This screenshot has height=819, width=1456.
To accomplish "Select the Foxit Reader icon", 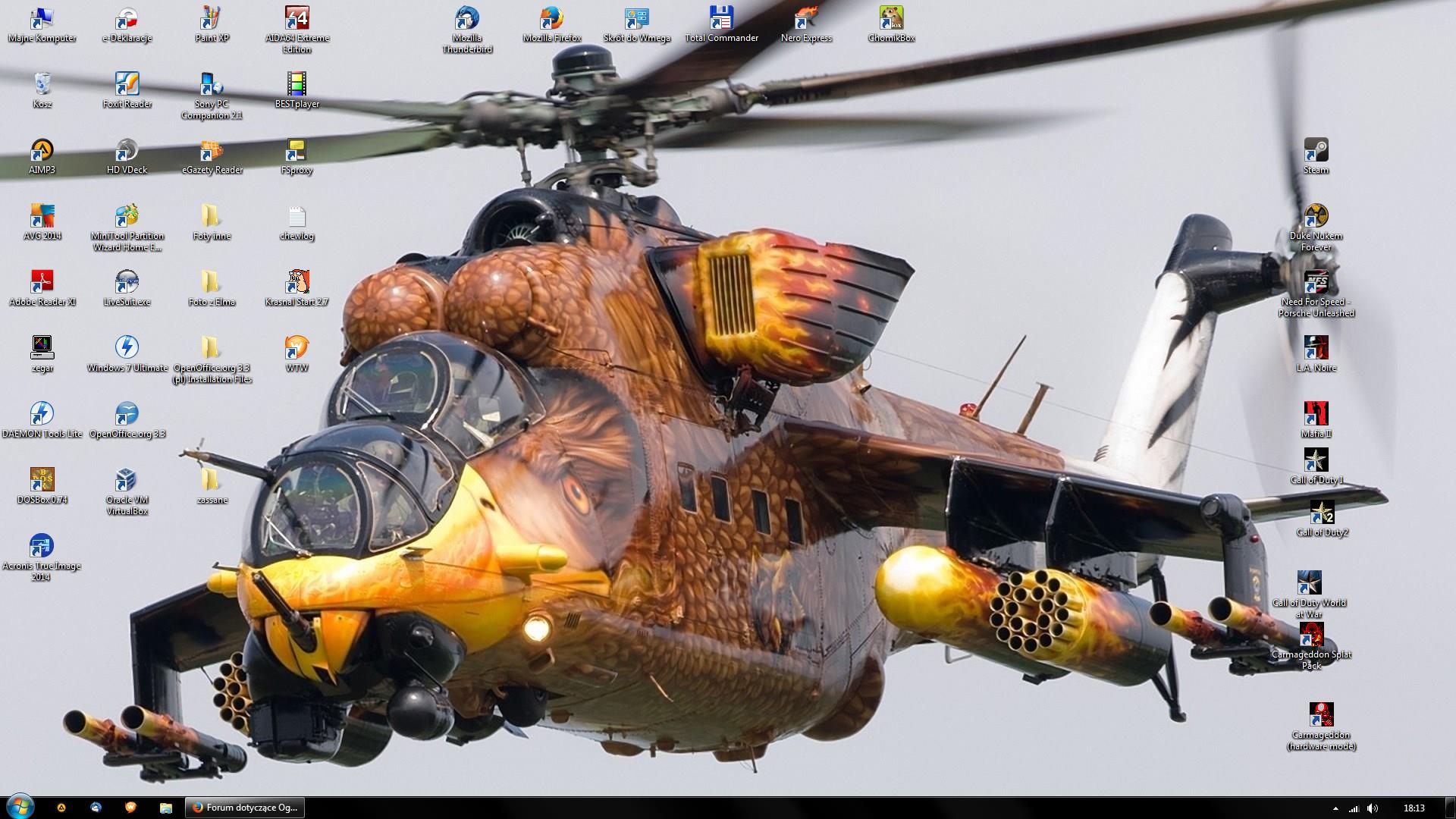I will coord(127,85).
